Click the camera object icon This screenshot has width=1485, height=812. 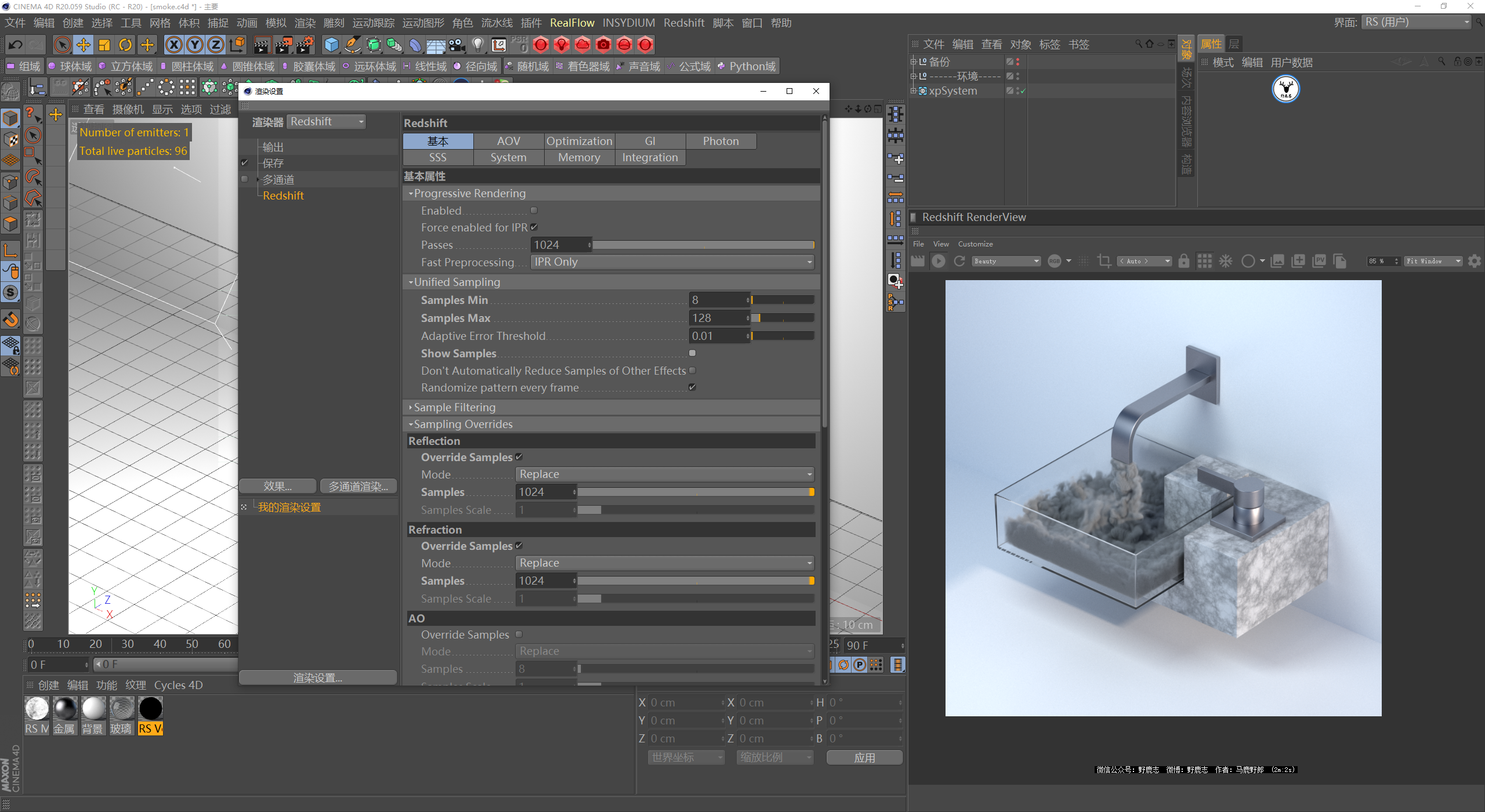(457, 45)
